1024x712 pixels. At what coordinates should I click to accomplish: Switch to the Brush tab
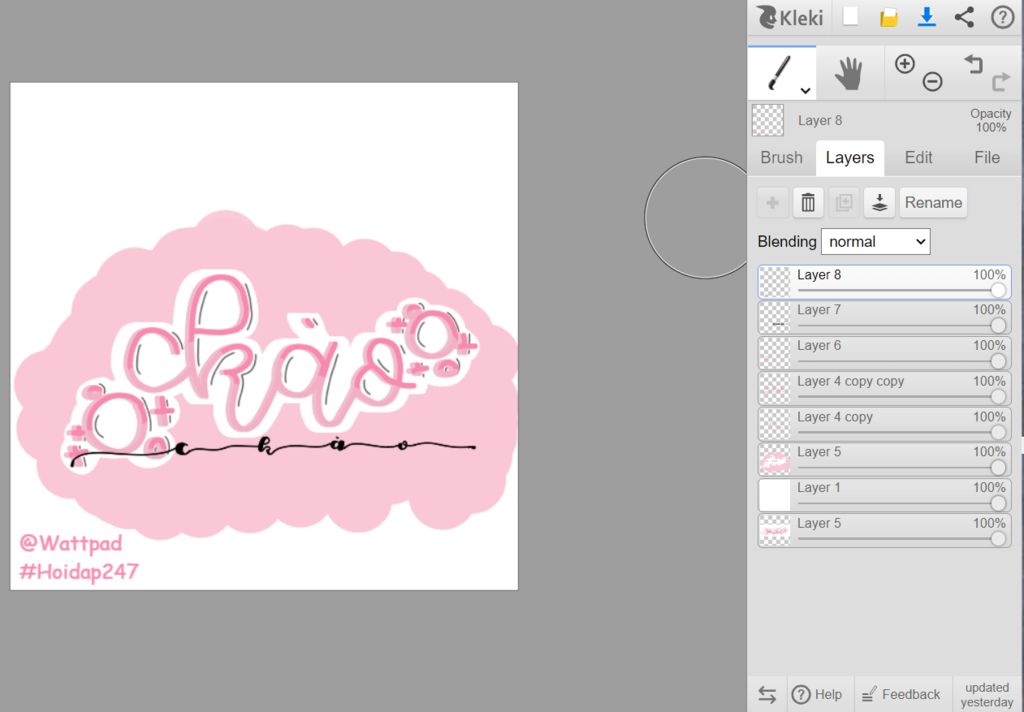pos(781,157)
